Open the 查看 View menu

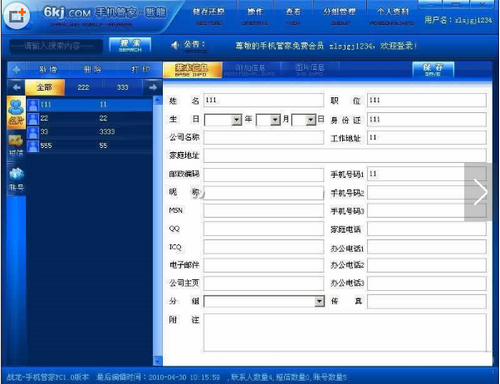click(x=293, y=16)
